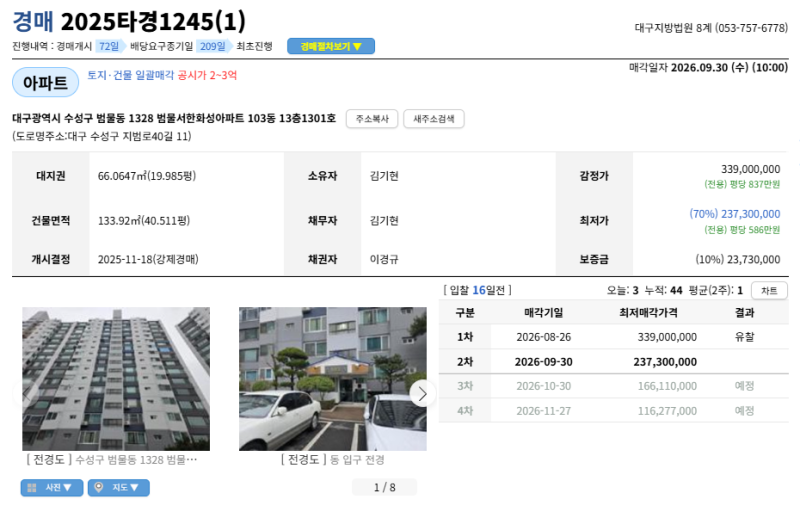The height and width of the screenshot is (524, 800).
Task: Select the 3차 row dated 2026-10-30
Action: coord(614,386)
